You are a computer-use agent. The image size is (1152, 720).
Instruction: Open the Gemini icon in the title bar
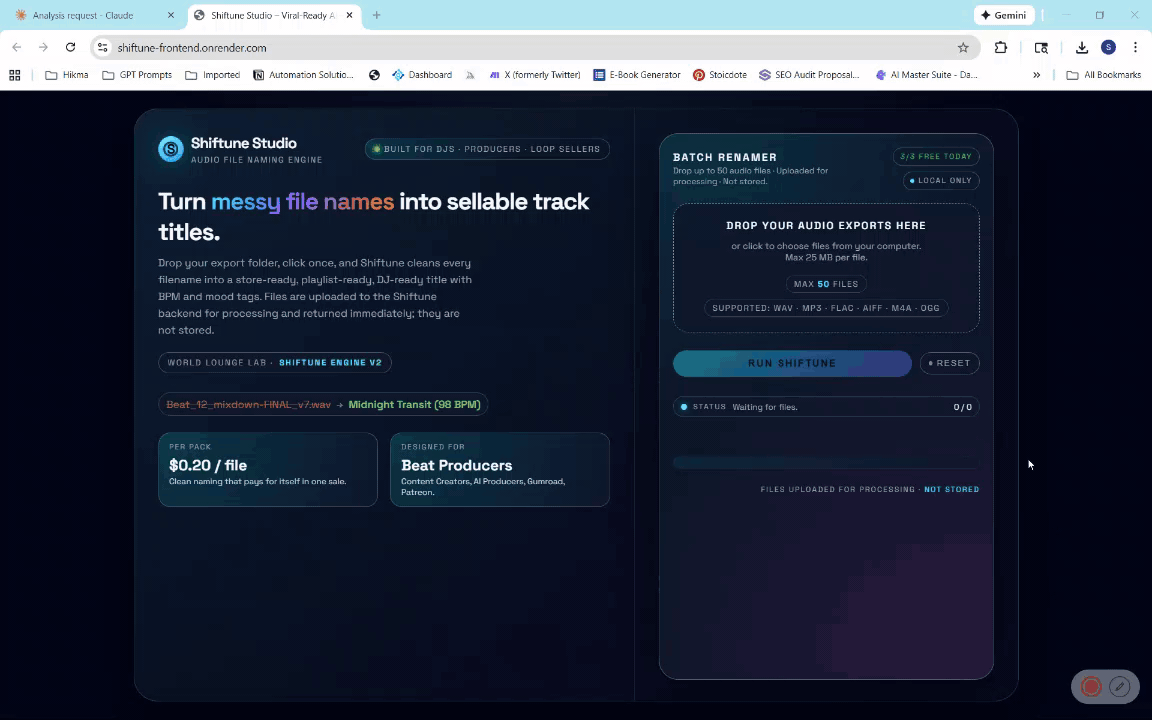pyautogui.click(x=1003, y=15)
